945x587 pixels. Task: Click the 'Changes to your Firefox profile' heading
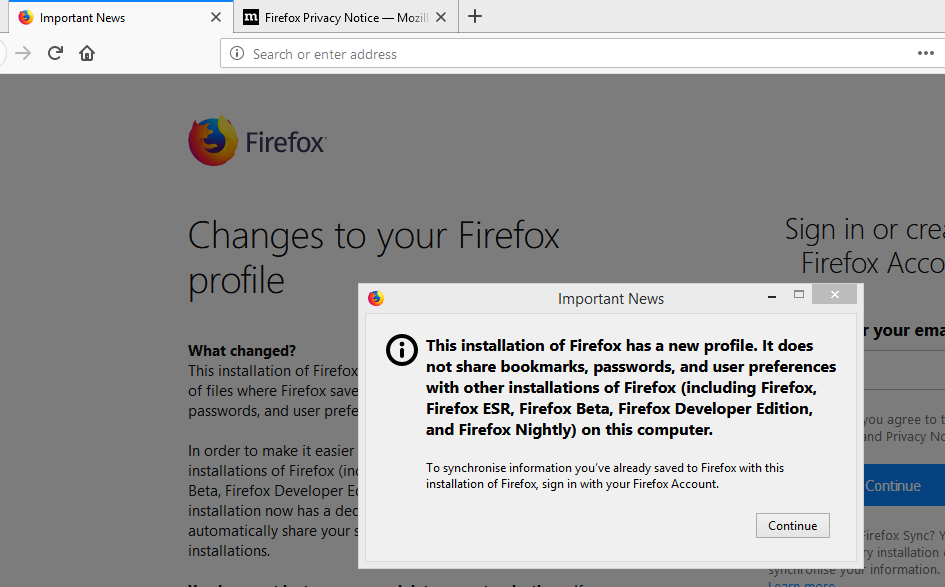pyautogui.click(x=374, y=258)
